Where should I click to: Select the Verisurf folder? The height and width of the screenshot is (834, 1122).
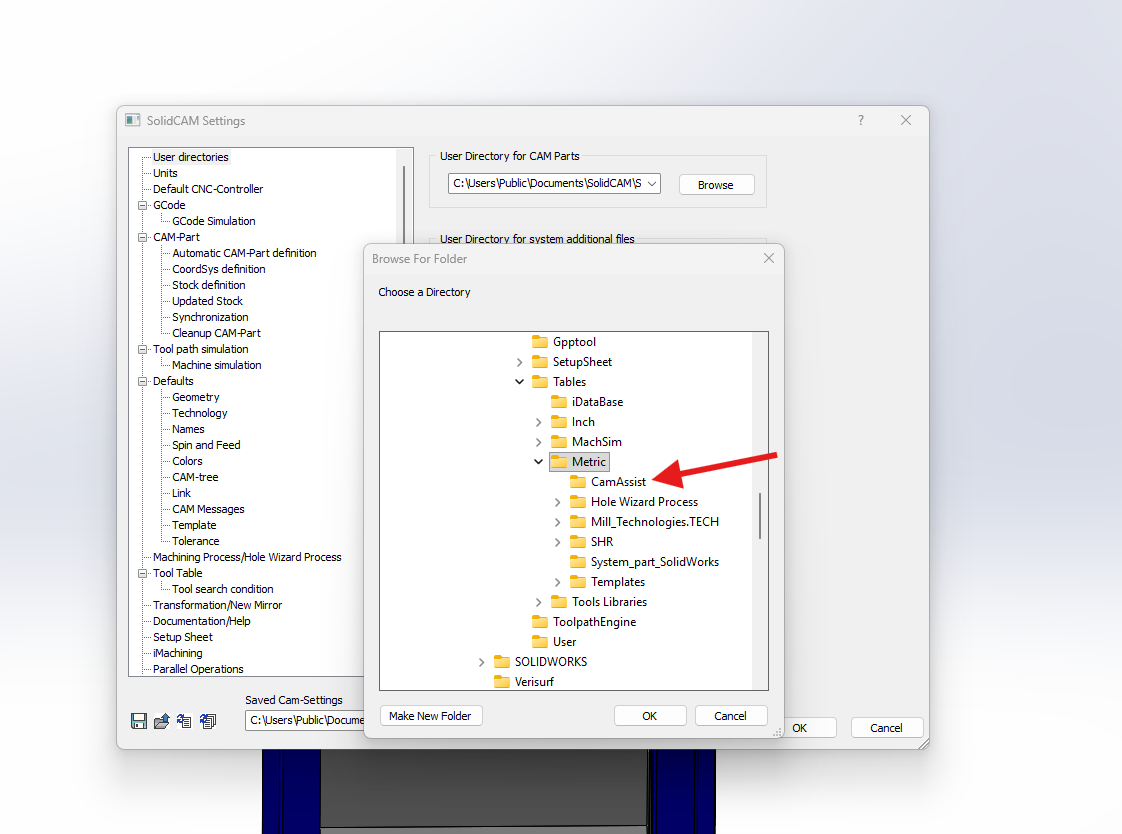click(534, 682)
